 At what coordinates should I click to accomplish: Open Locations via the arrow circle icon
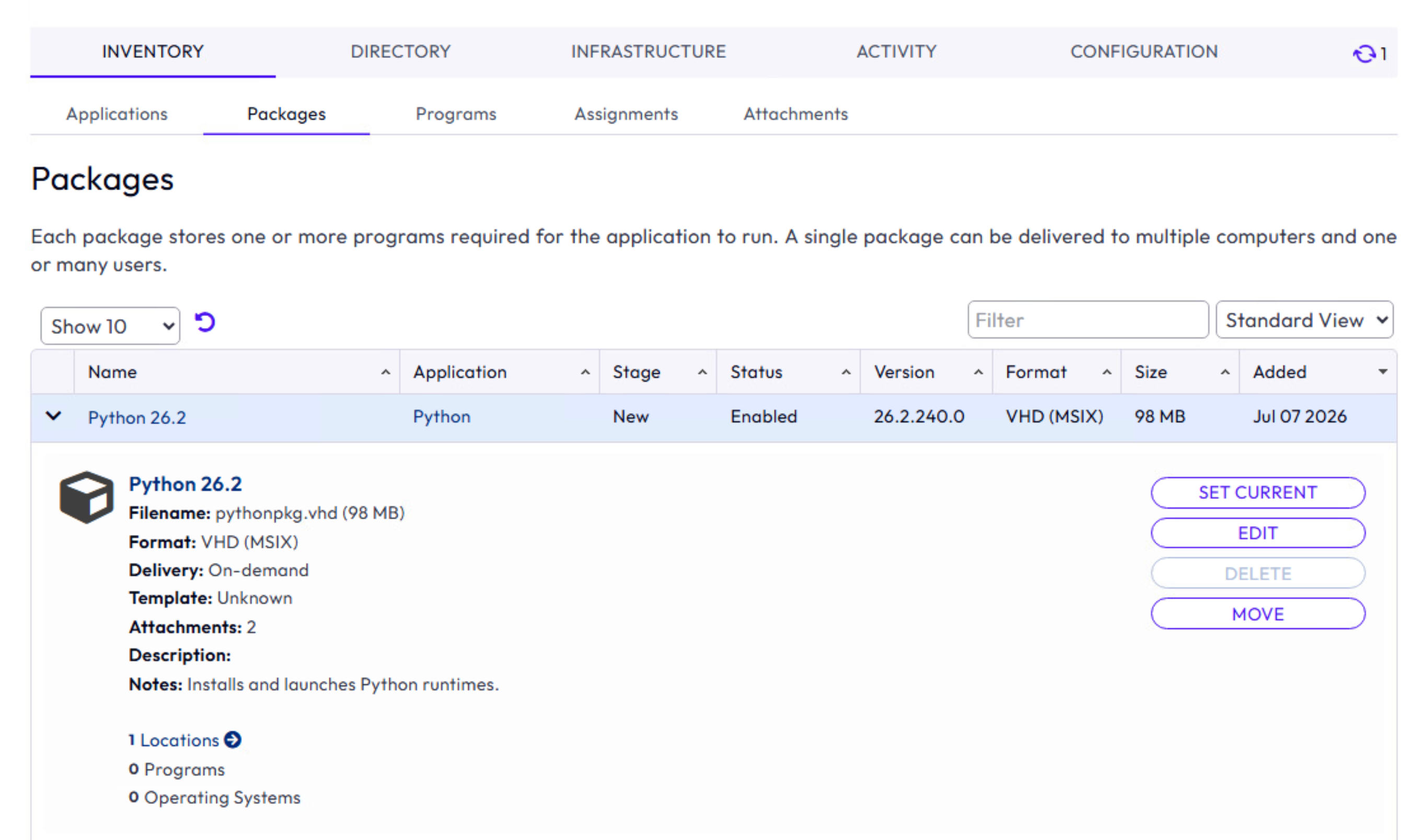233,740
